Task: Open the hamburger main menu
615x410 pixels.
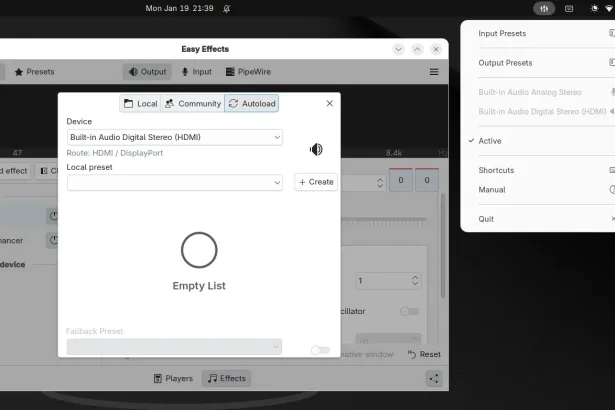Action: pyautogui.click(x=434, y=72)
